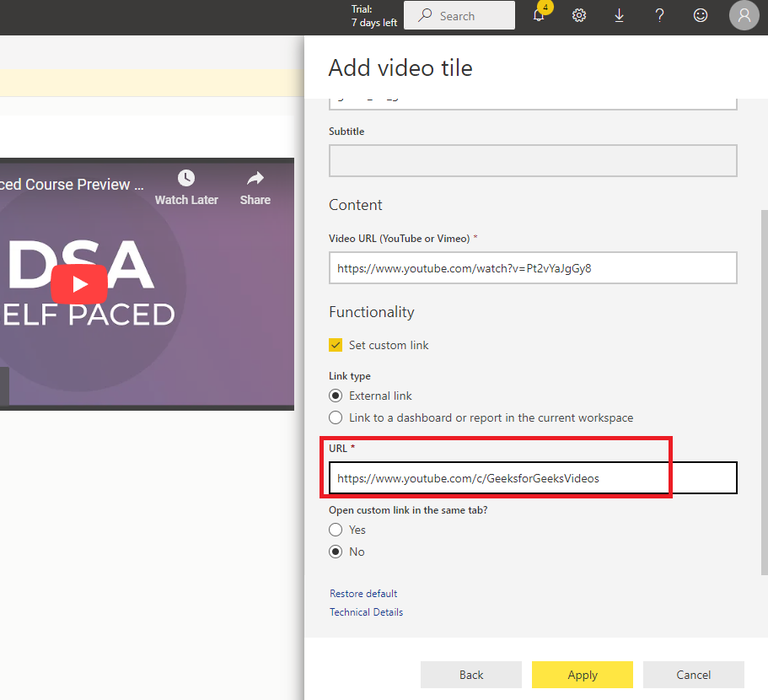Click the Back button

click(471, 675)
